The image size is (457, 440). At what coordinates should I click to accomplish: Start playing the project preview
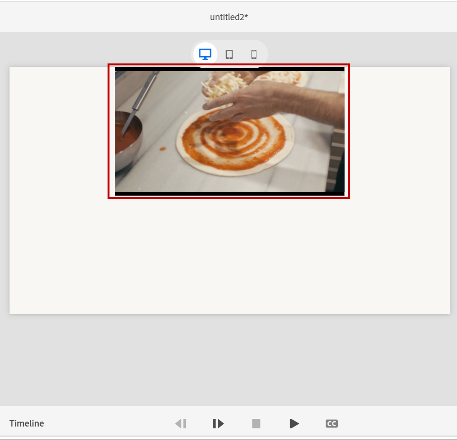(x=294, y=424)
